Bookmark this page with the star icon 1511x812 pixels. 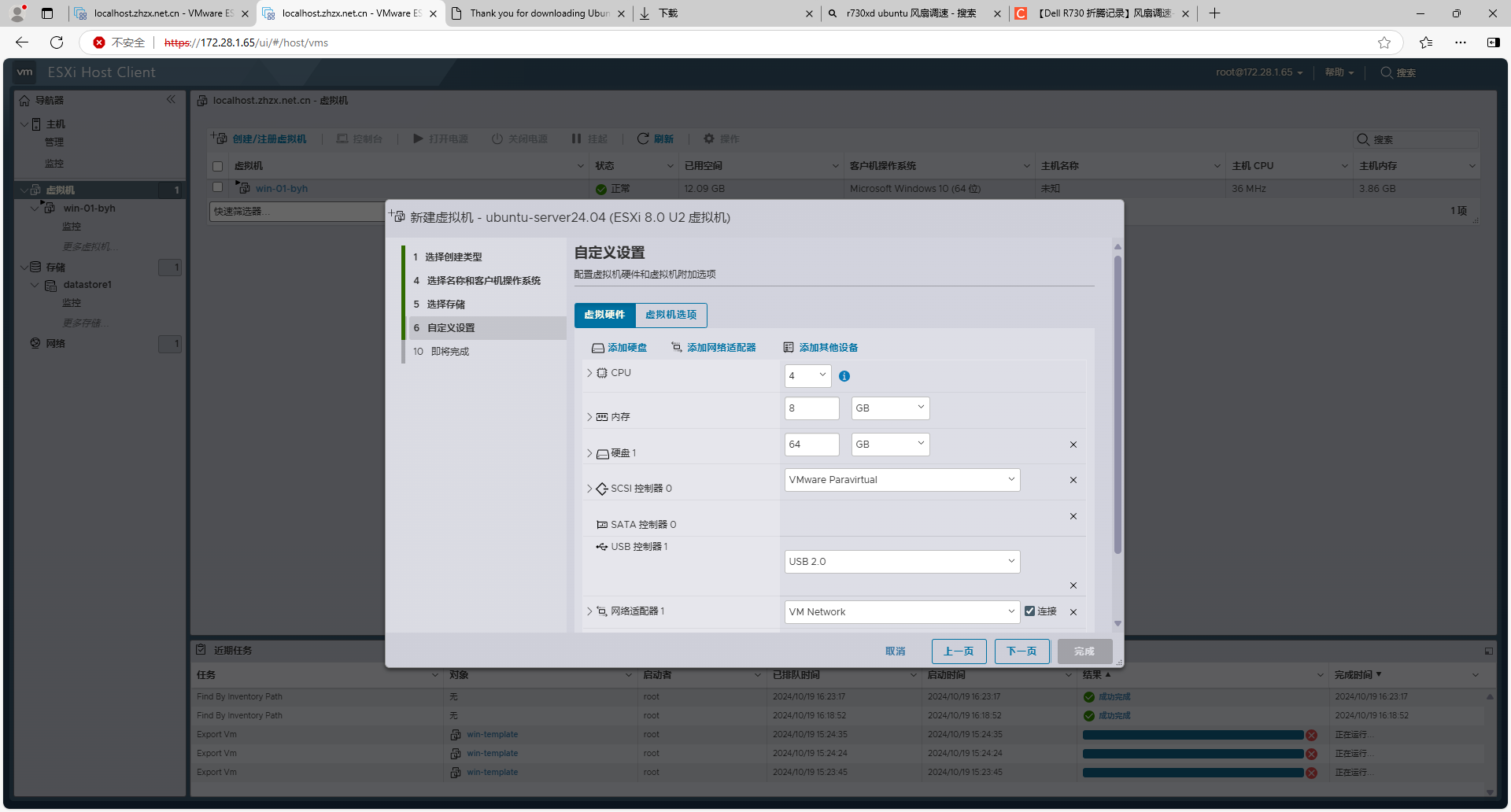(x=1384, y=42)
